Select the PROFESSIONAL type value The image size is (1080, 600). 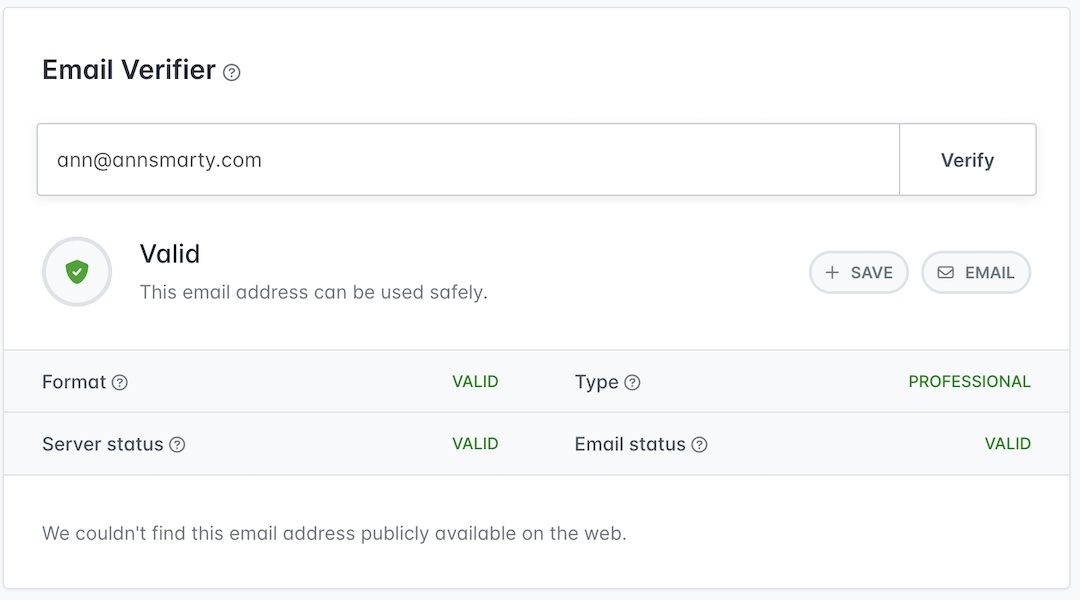(969, 382)
